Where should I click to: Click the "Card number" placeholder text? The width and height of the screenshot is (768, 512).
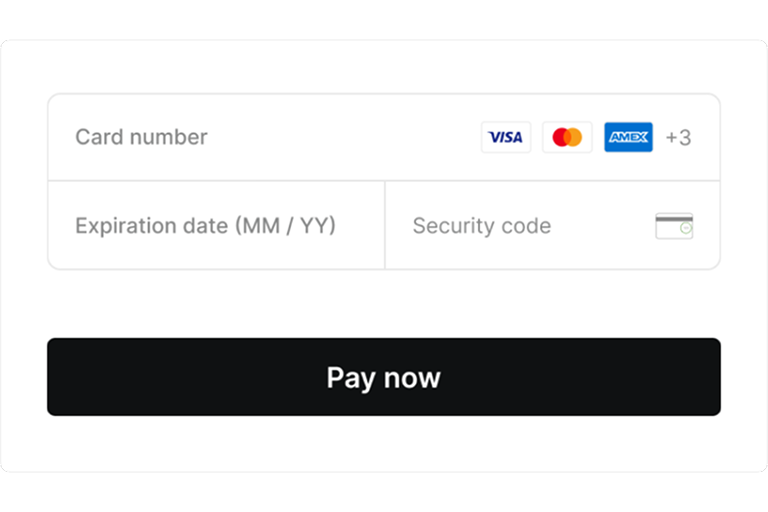coord(141,137)
